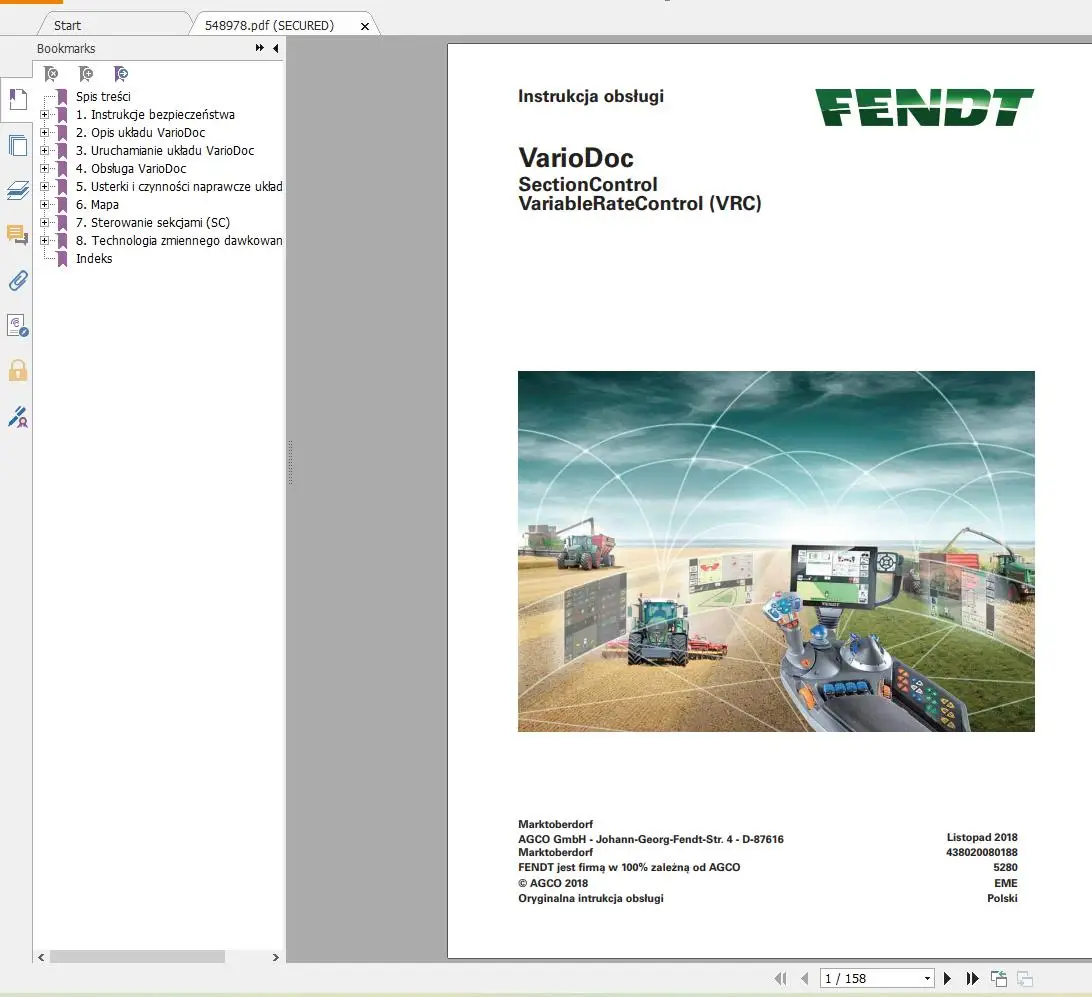Close the 548978.pdf tab
The image size is (1092, 997).
tap(365, 26)
